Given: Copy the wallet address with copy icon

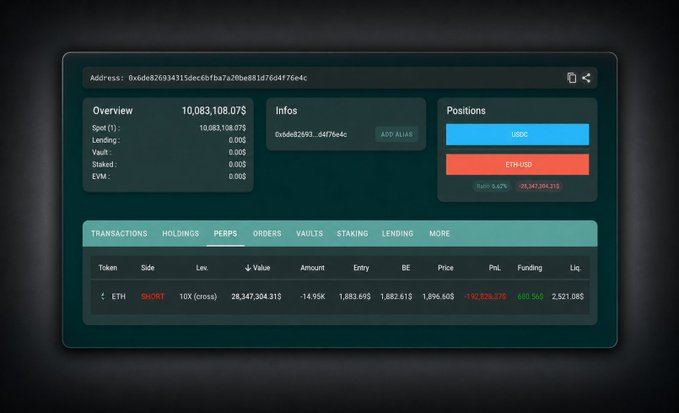Looking at the screenshot, I should [x=571, y=77].
